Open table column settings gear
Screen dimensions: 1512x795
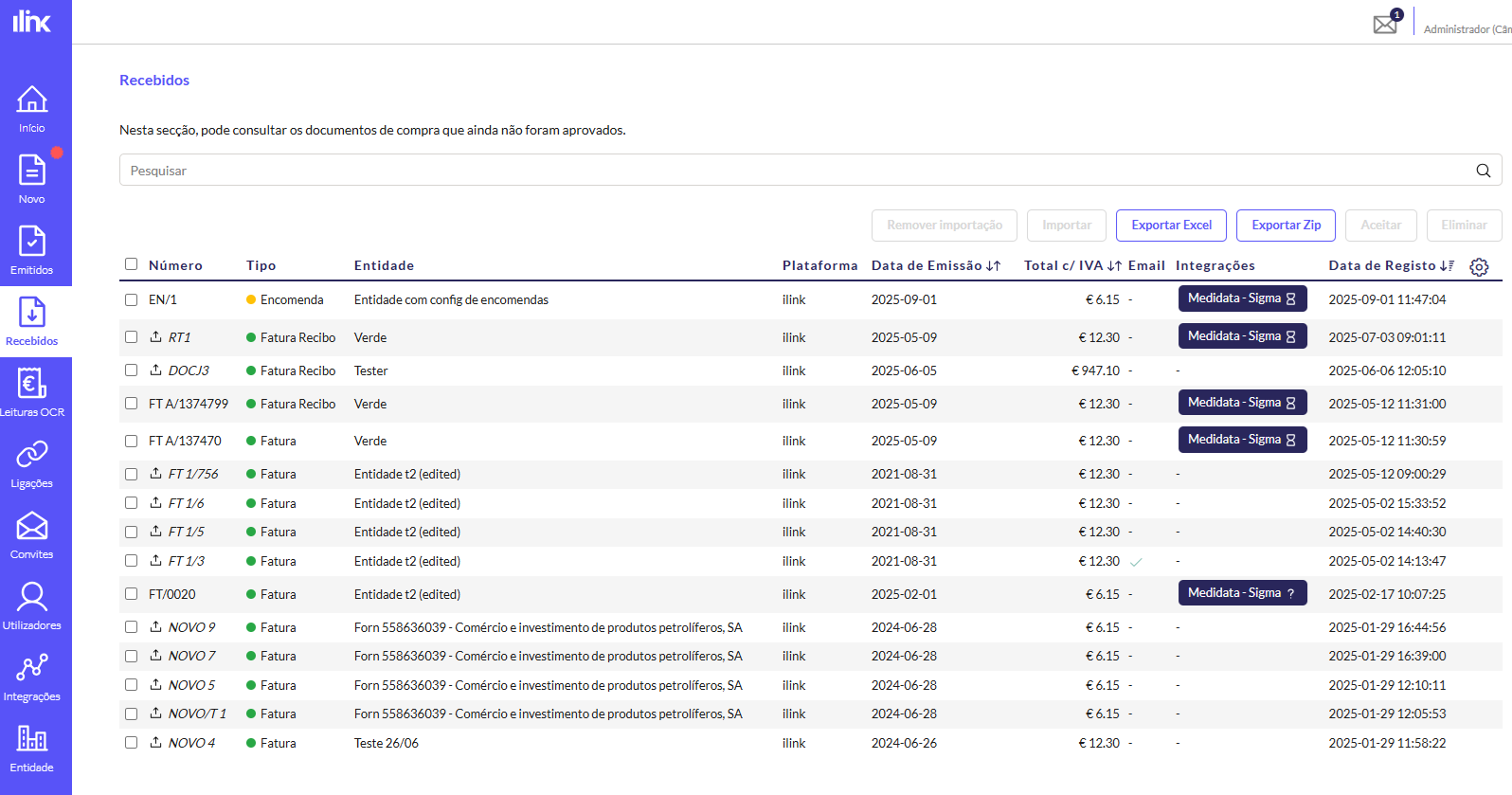tap(1479, 267)
